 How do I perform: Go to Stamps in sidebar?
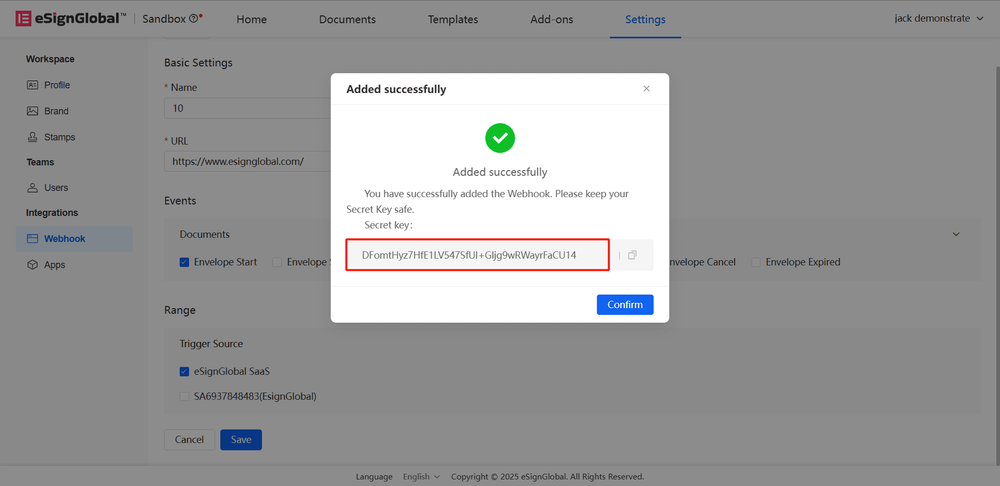59,137
